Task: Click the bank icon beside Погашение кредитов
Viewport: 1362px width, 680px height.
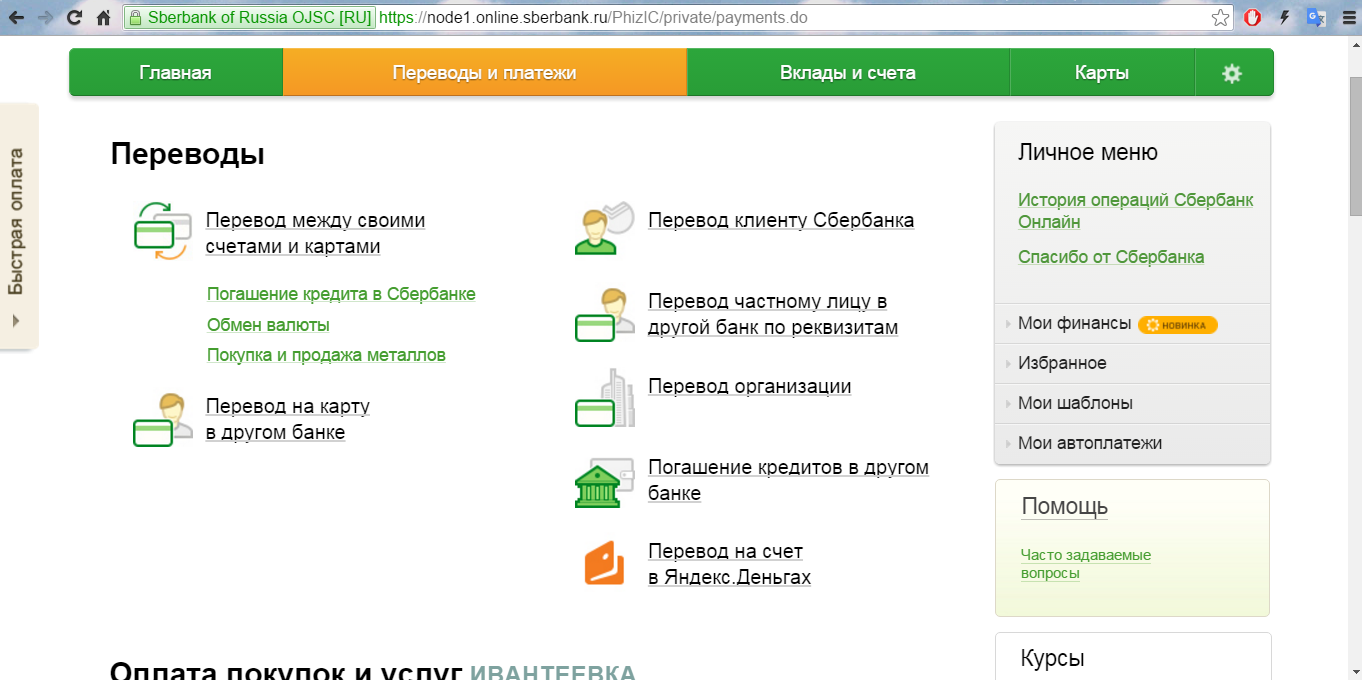Action: click(605, 482)
